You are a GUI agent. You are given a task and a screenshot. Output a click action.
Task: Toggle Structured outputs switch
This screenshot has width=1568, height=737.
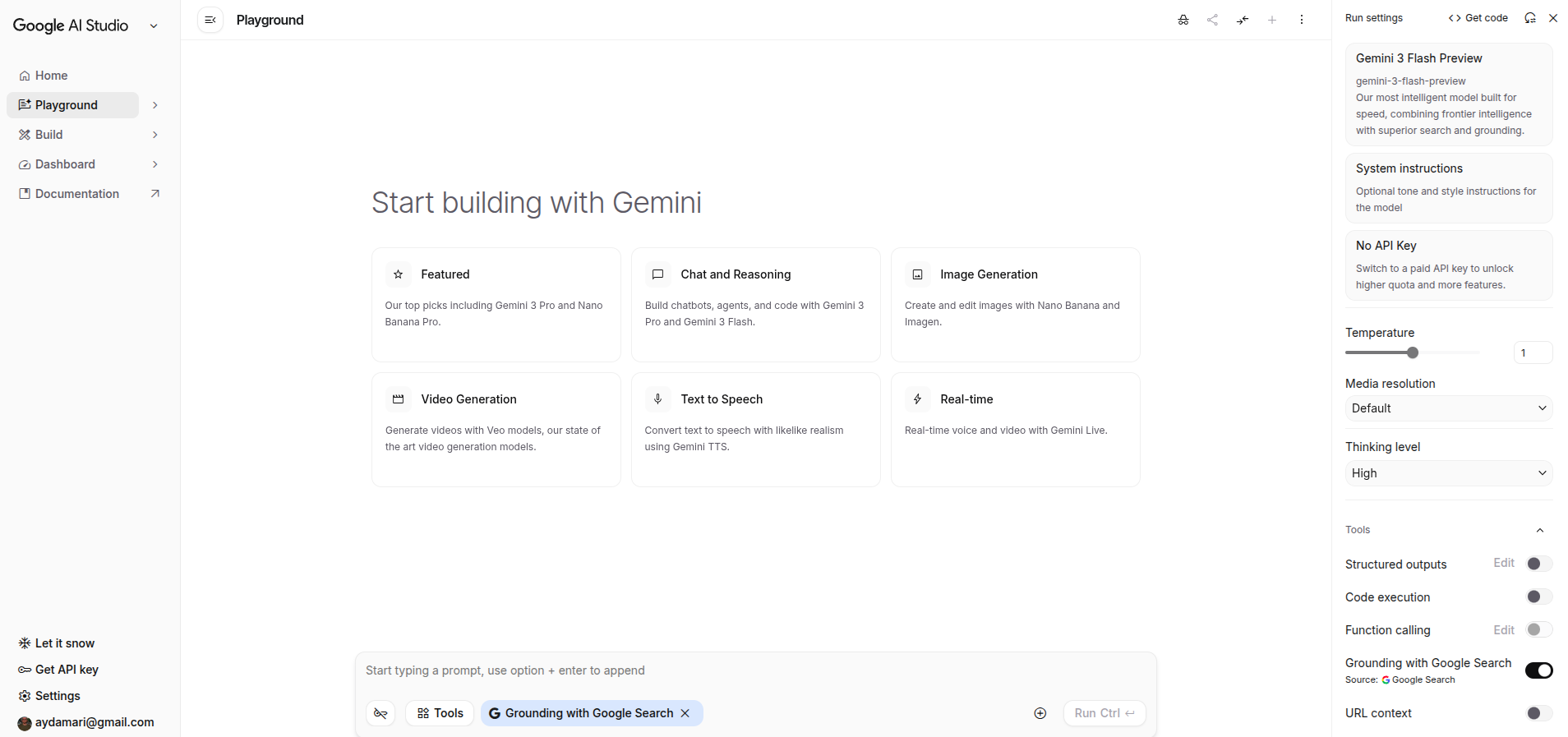point(1538,564)
